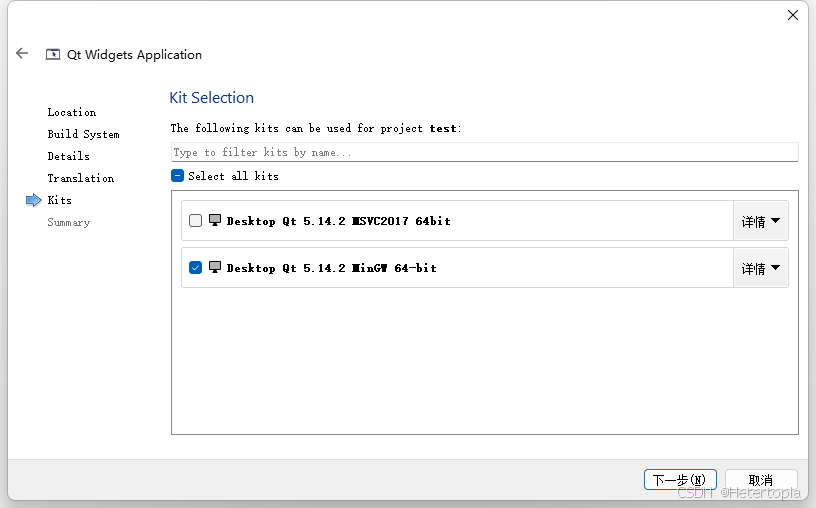The height and width of the screenshot is (508, 816).
Task: Click the 下一步(N) next button
Action: tap(680, 479)
